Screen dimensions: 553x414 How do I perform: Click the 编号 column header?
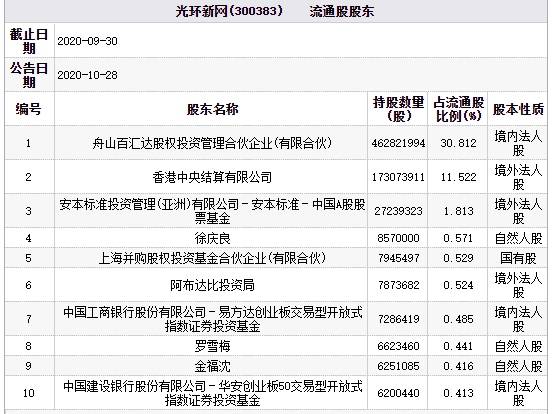(29, 109)
